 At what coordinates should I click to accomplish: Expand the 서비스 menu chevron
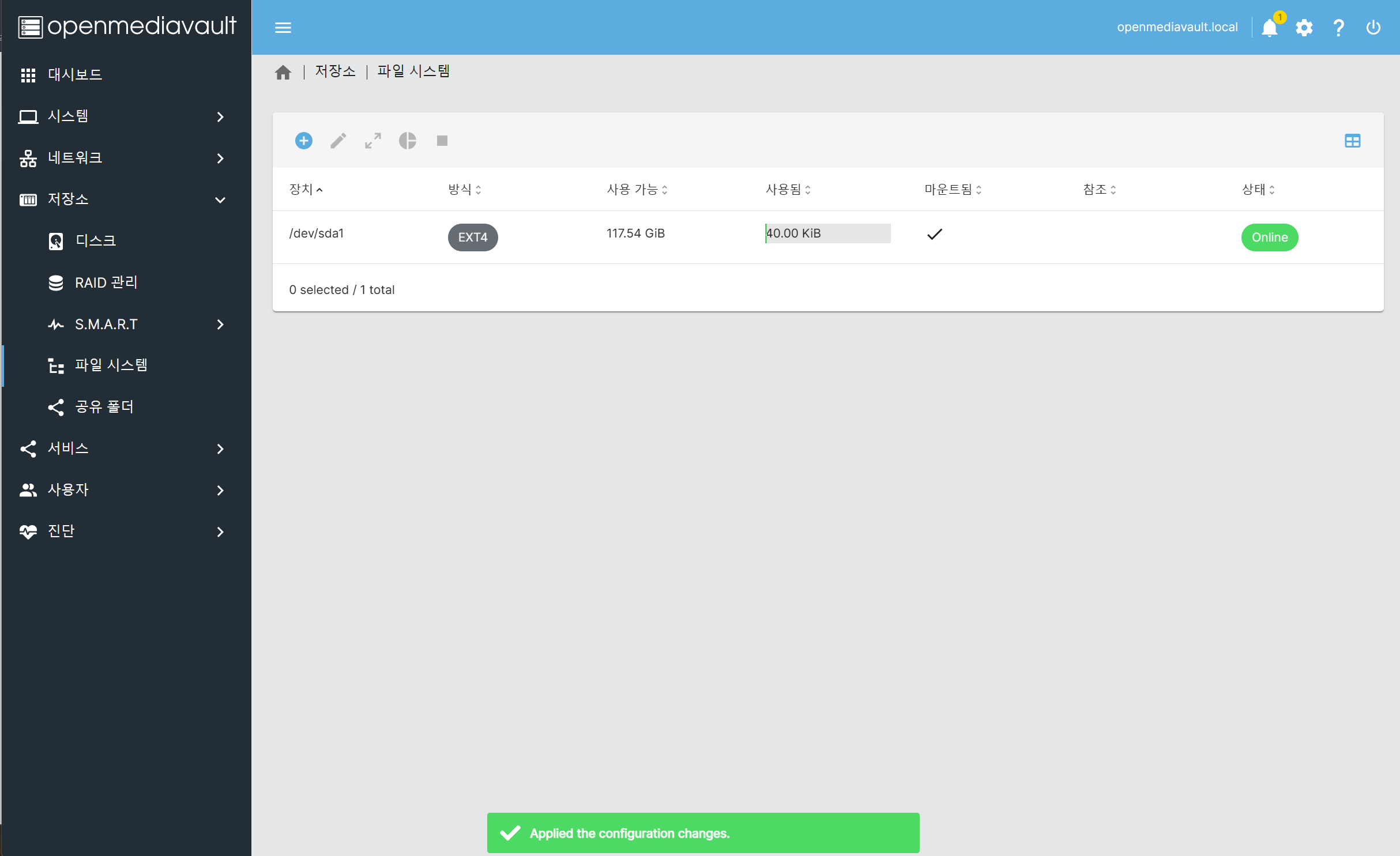point(220,448)
